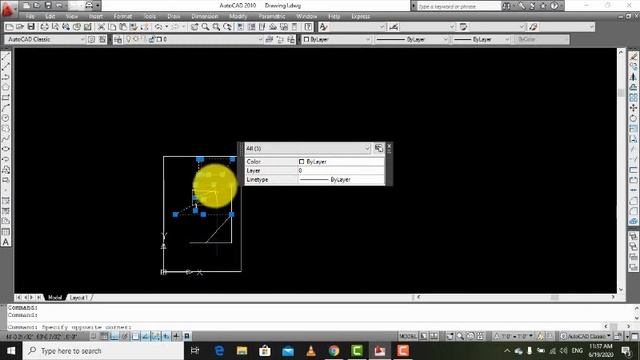Toggle Ortho Mode in status bar

click(114, 336)
